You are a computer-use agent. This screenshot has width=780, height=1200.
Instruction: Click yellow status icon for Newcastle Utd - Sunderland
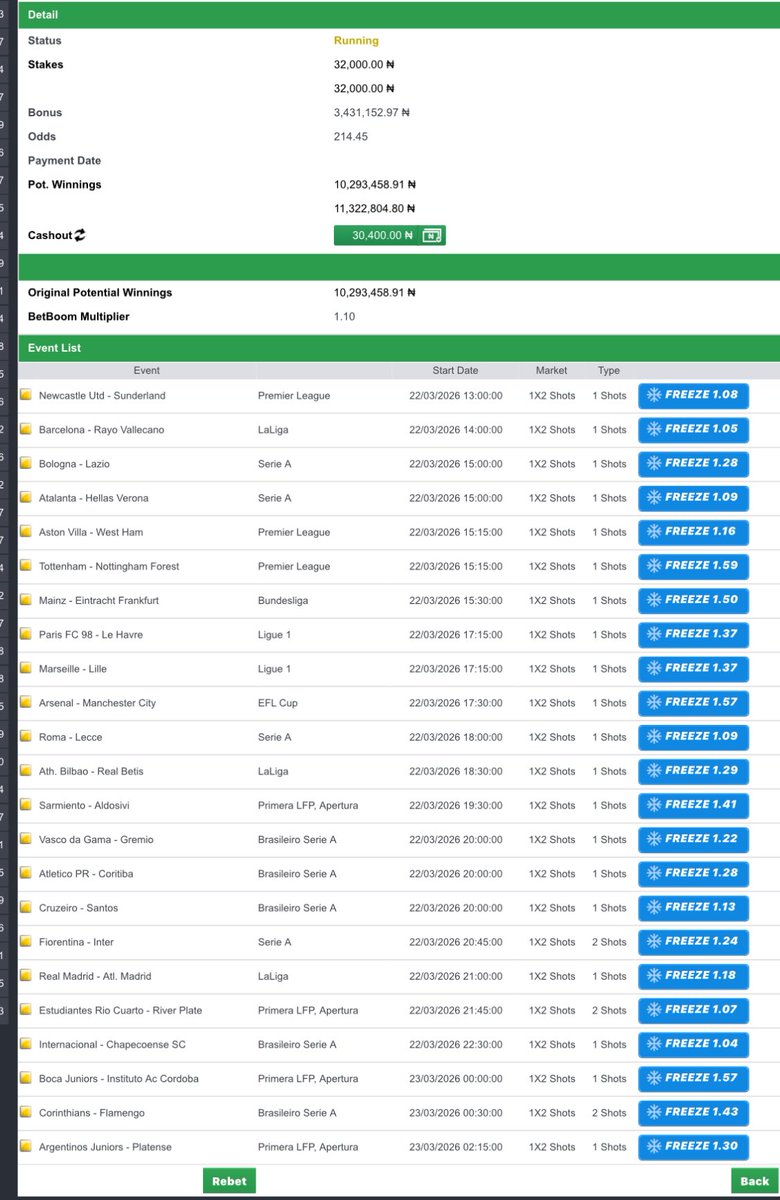point(26,395)
